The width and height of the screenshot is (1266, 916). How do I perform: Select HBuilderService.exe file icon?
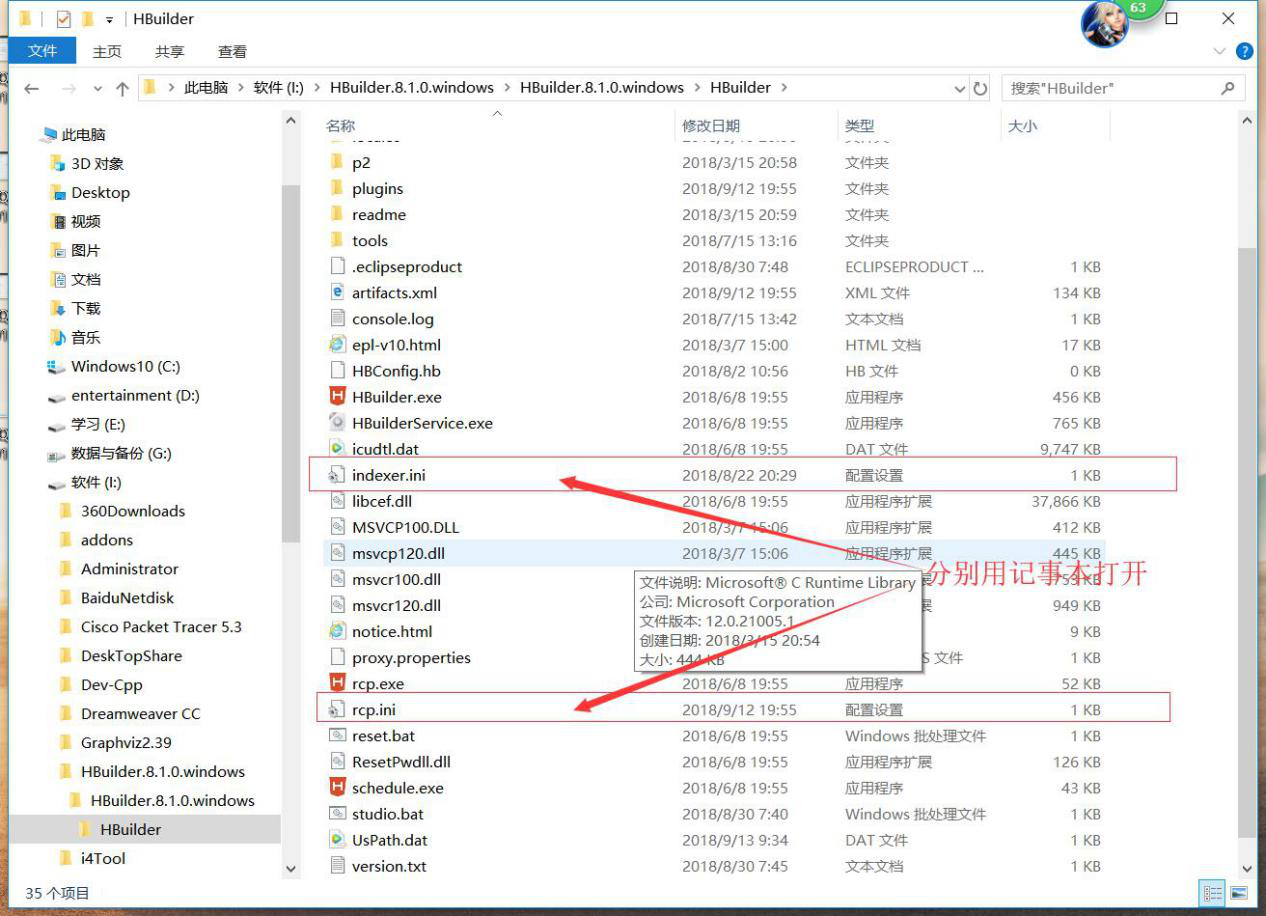337,423
